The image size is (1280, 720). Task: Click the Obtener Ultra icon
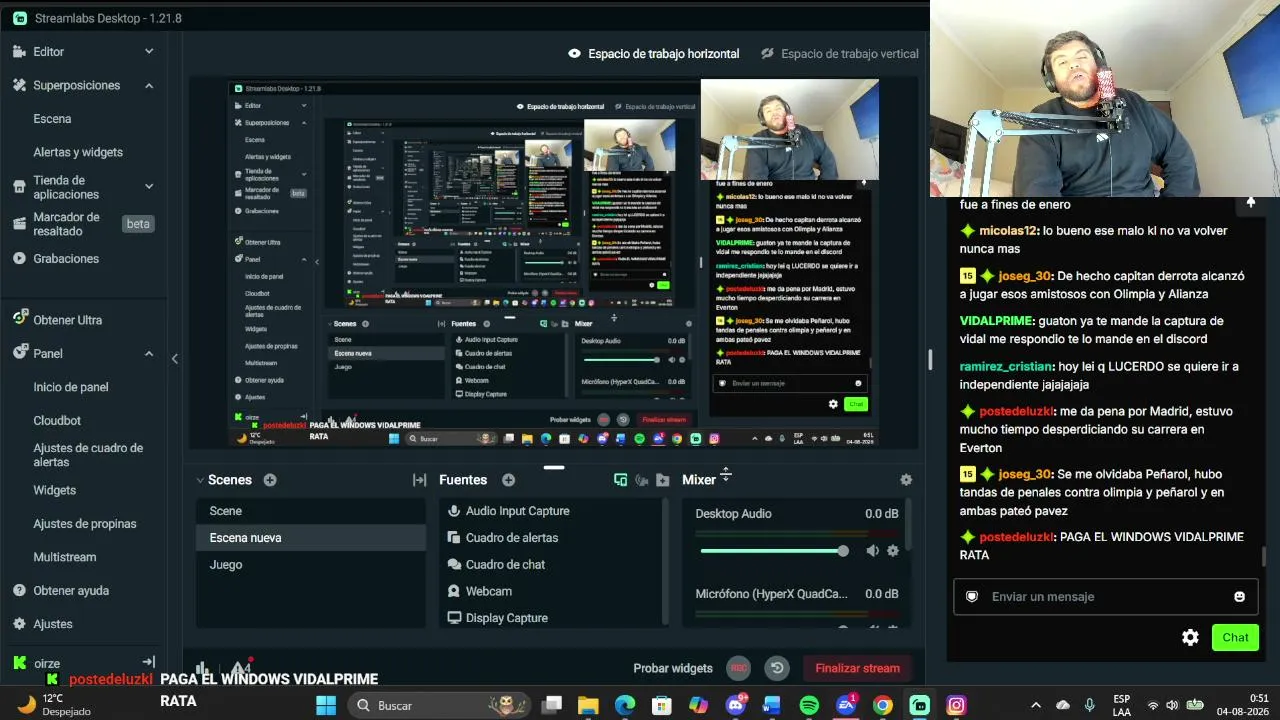(x=19, y=319)
